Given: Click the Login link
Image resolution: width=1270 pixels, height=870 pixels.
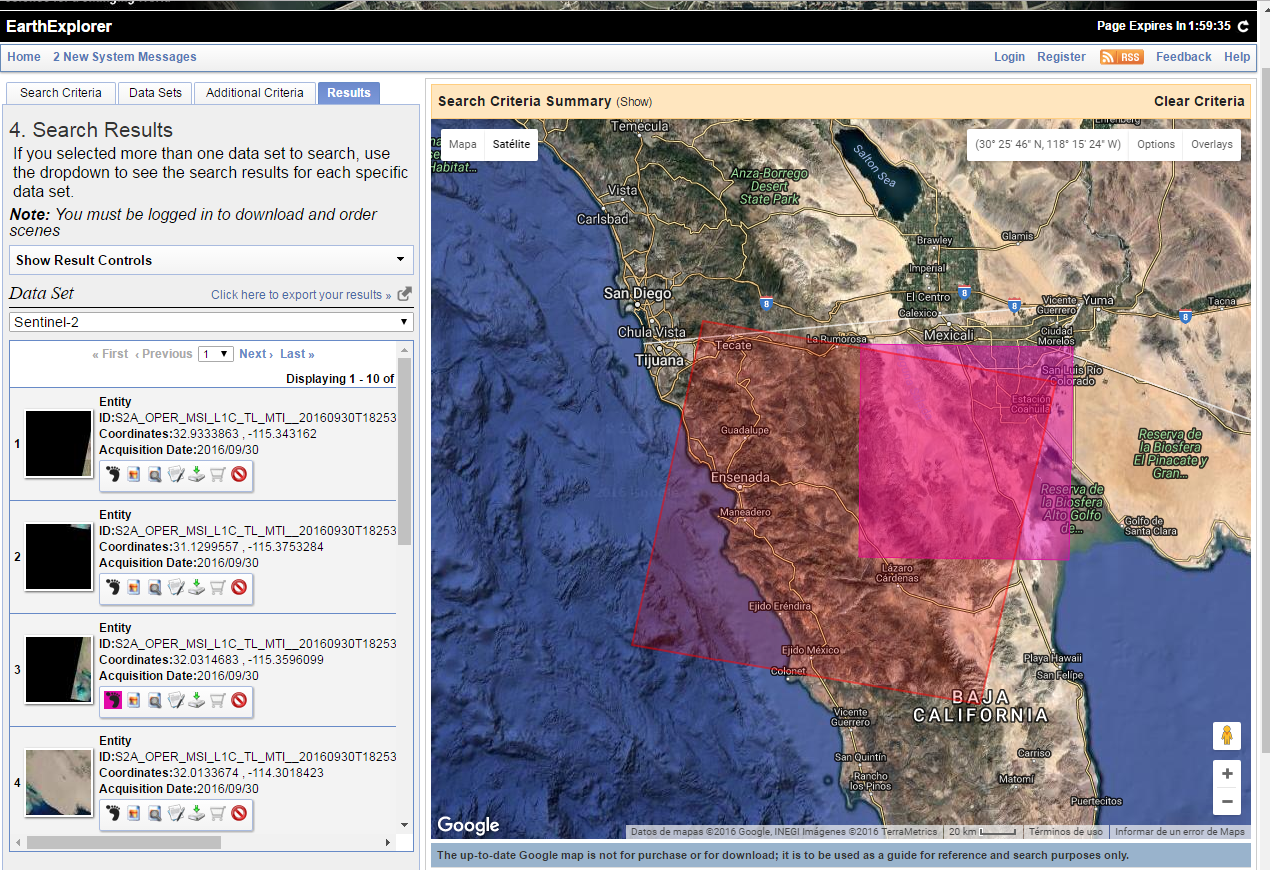Looking at the screenshot, I should point(1009,57).
